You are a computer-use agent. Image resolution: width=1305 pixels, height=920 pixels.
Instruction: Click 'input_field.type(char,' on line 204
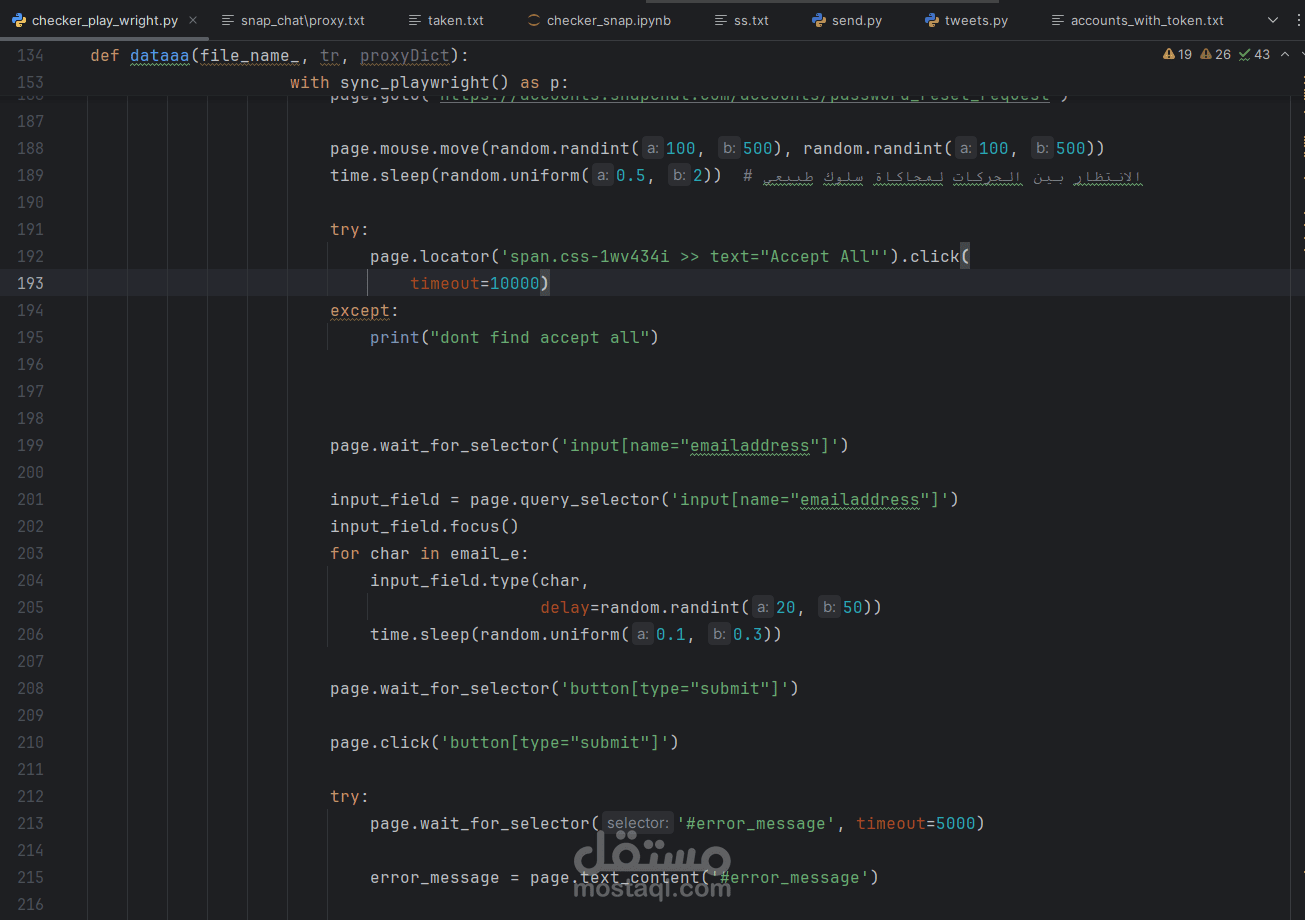coord(480,580)
